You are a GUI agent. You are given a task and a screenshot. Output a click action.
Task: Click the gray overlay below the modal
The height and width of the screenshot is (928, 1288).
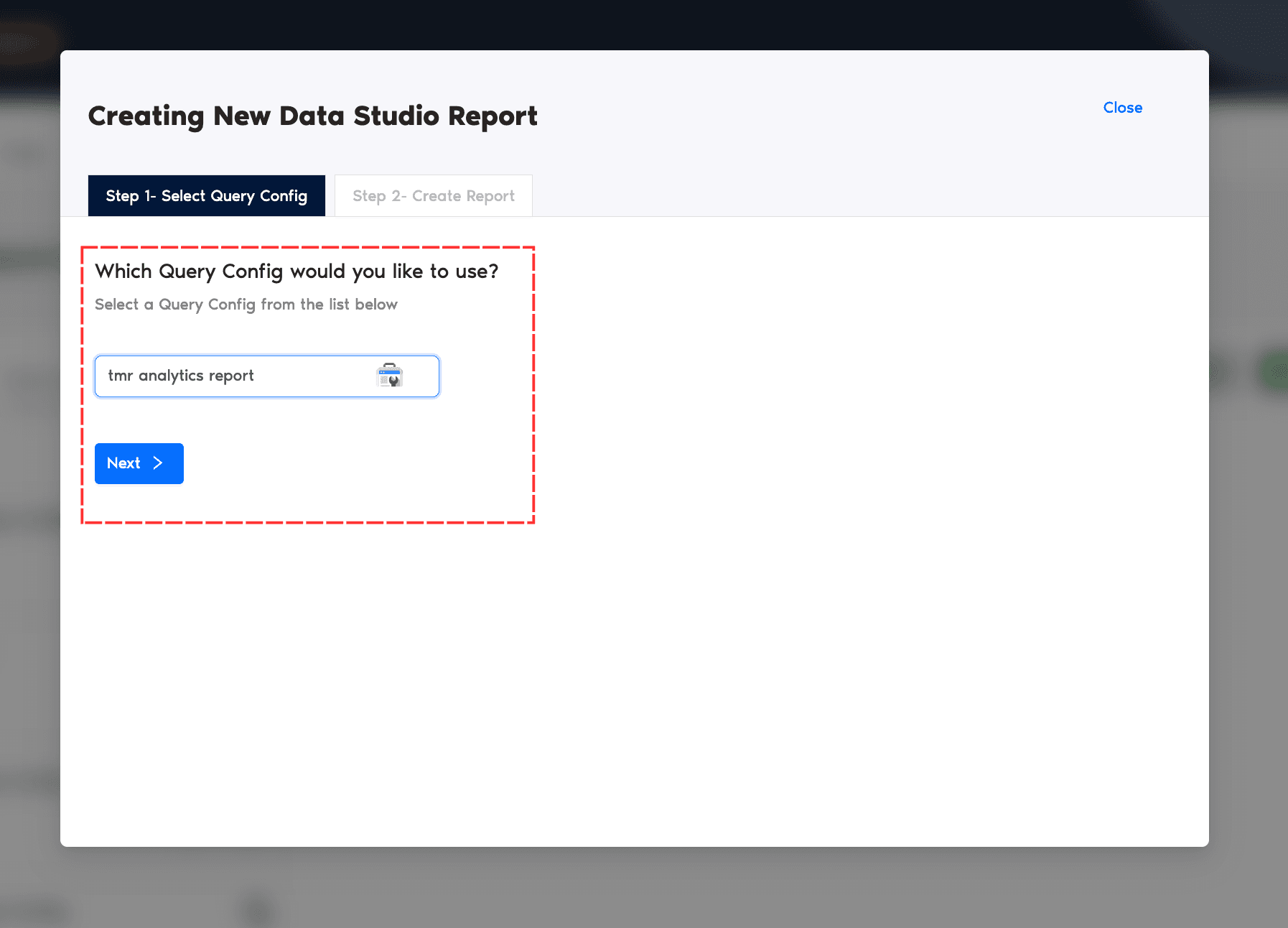pos(646,888)
